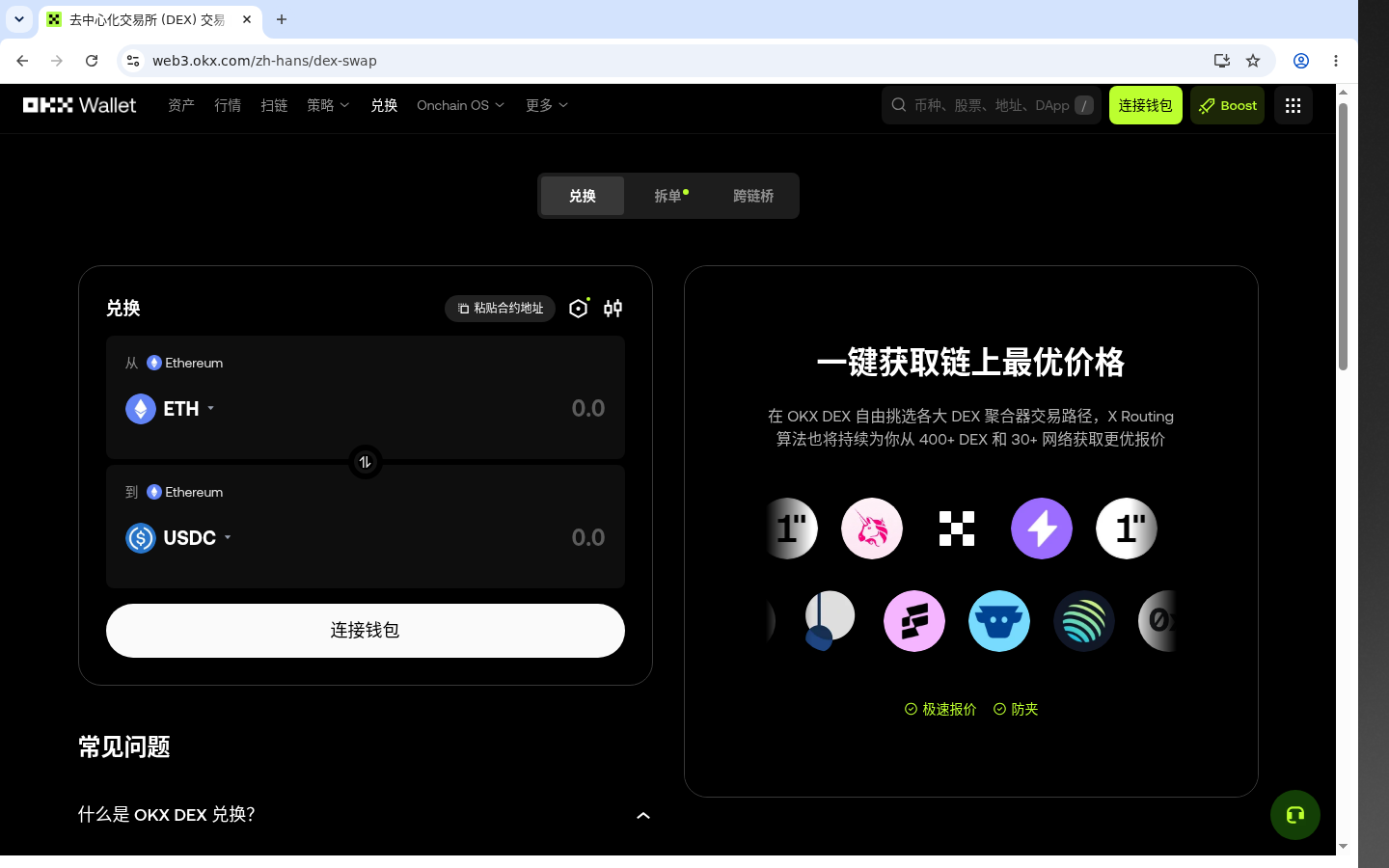Expand the 策略 navigation dropdown

(328, 105)
